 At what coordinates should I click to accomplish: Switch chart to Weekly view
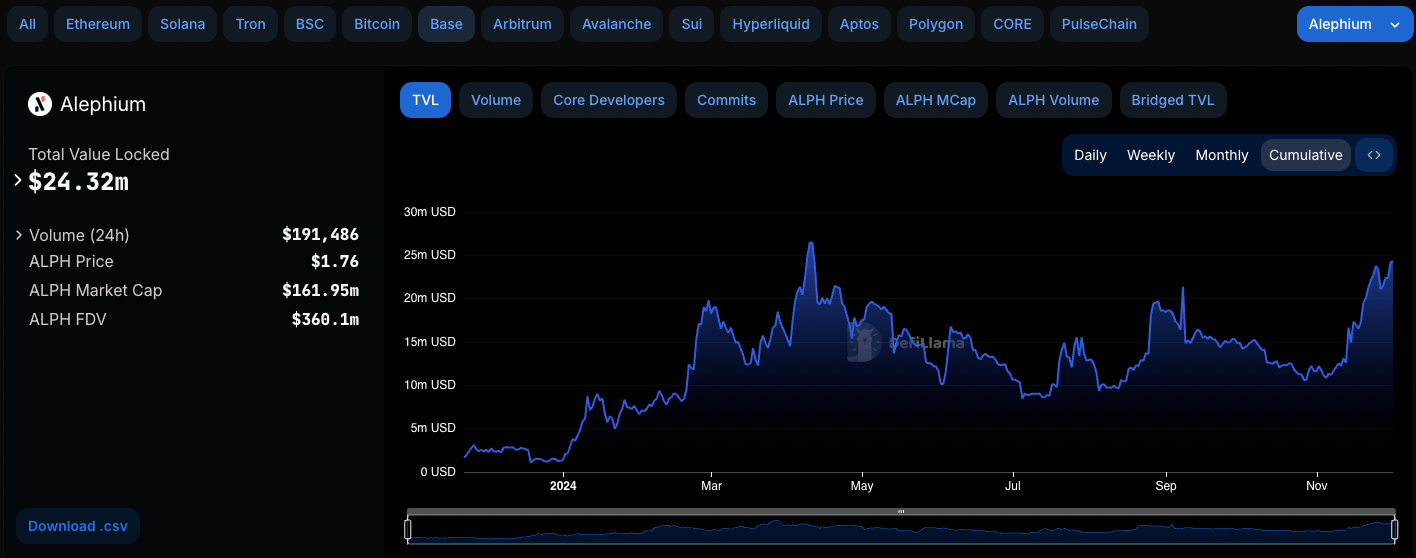pyautogui.click(x=1151, y=155)
